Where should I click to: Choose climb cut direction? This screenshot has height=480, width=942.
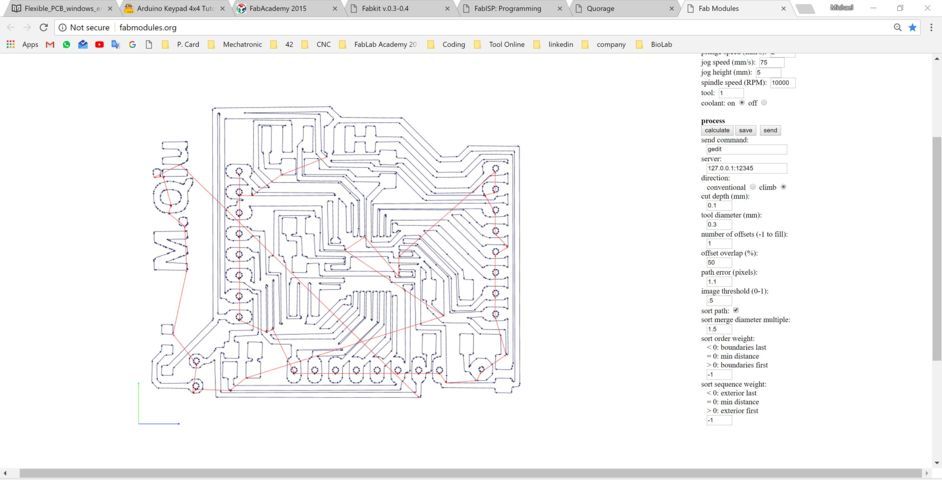tap(783, 187)
